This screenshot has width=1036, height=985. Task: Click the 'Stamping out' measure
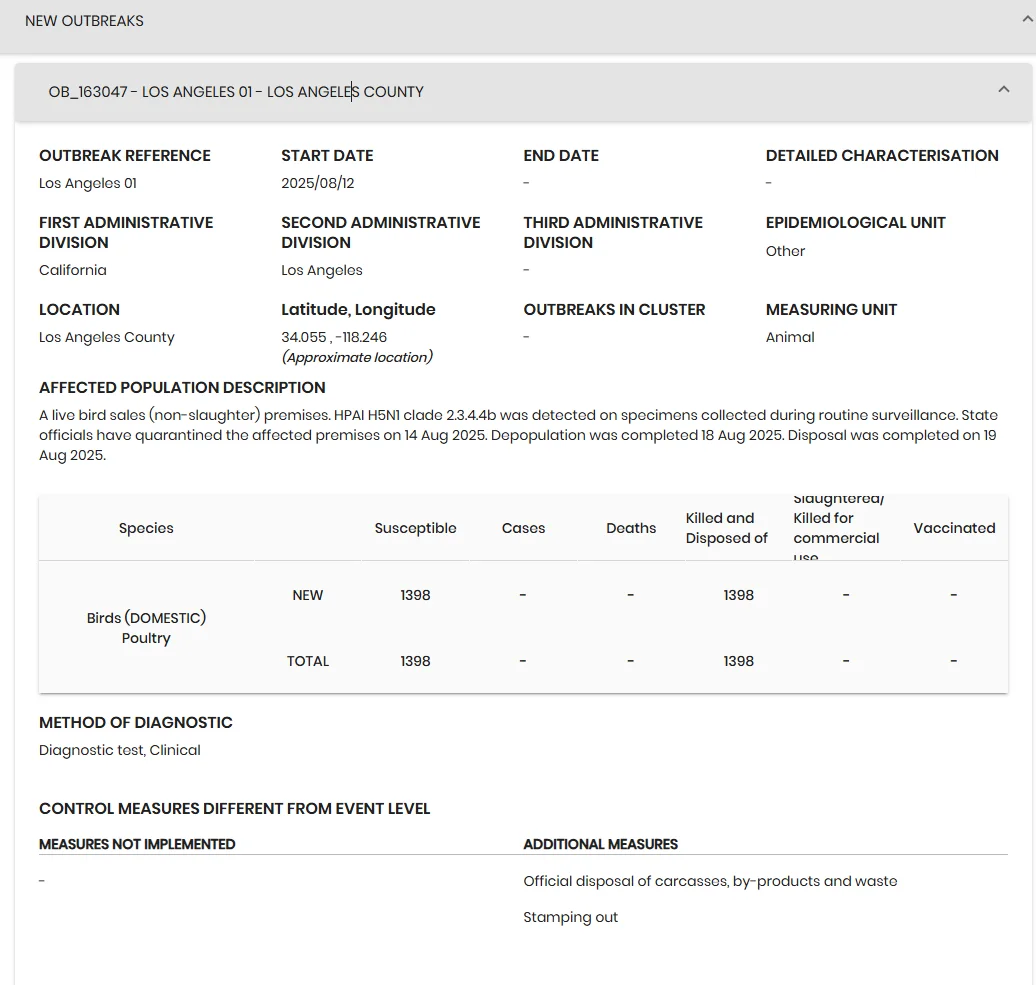coord(571,918)
